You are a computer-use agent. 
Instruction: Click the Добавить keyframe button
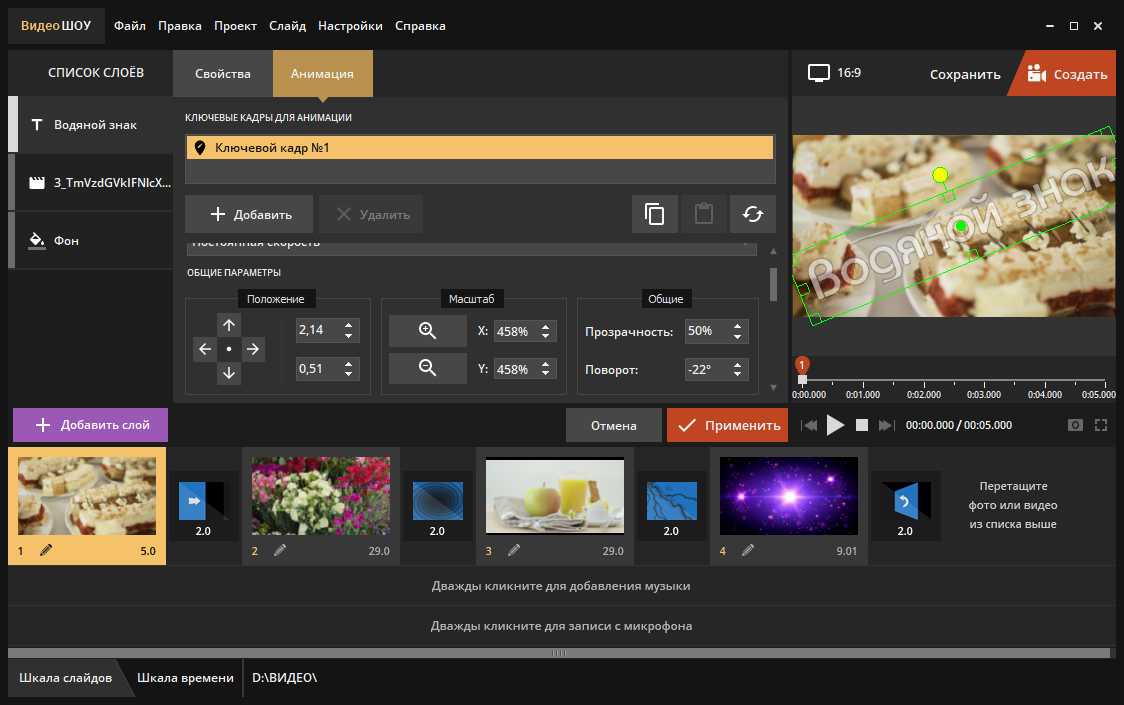[x=249, y=214]
